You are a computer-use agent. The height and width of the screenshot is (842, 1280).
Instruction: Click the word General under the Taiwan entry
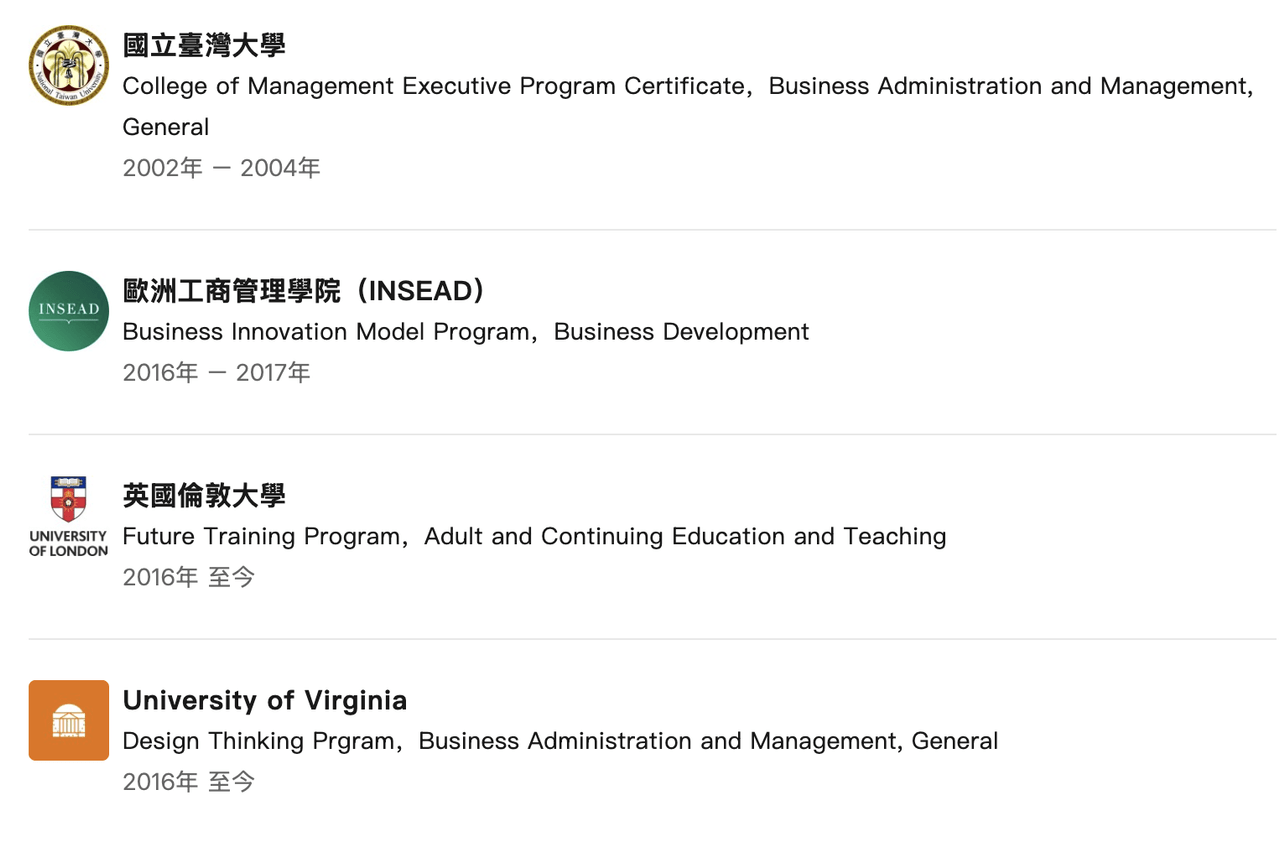[166, 127]
